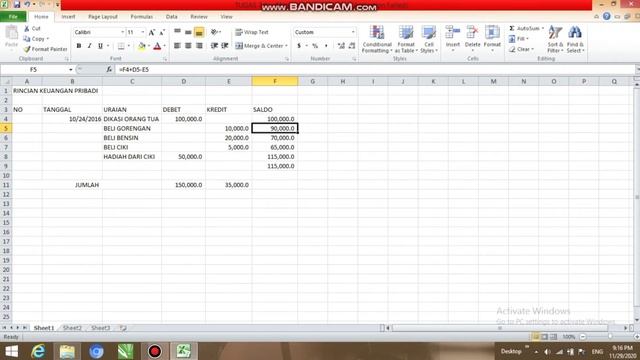Open Cell Styles gallery
This screenshot has height=360, width=640.
coord(429,39)
